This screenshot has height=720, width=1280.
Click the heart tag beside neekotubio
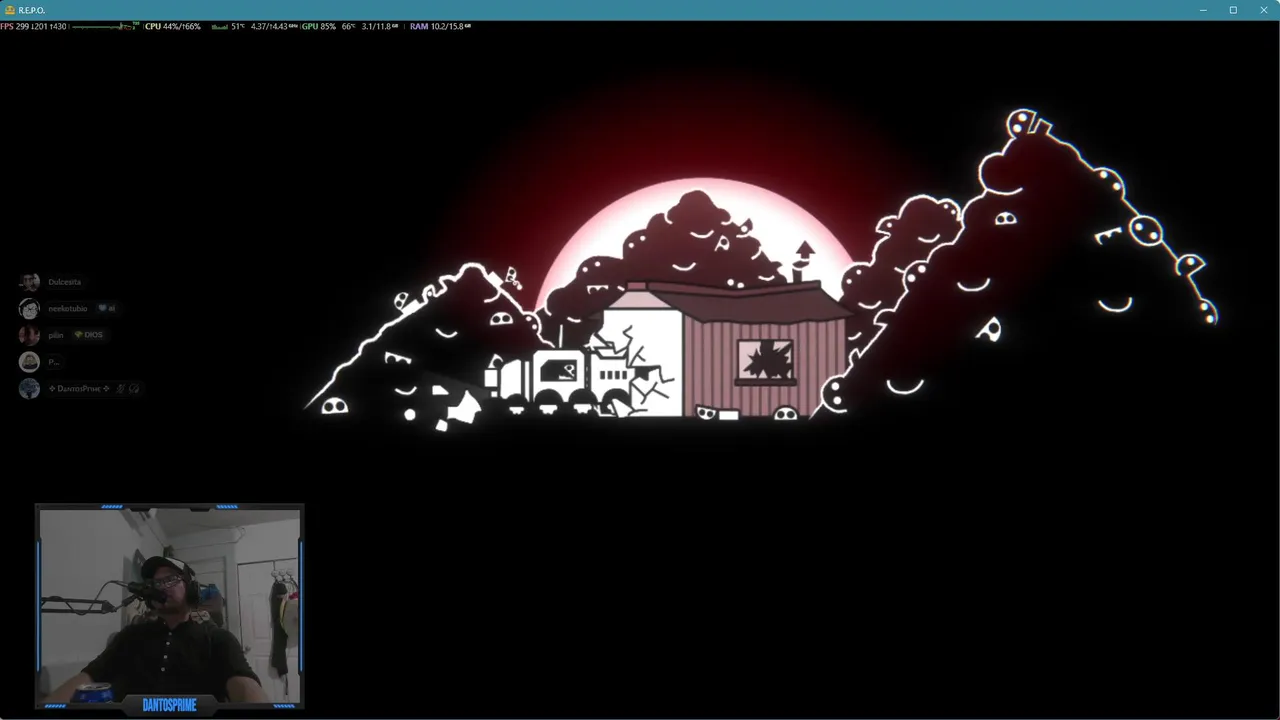(107, 308)
